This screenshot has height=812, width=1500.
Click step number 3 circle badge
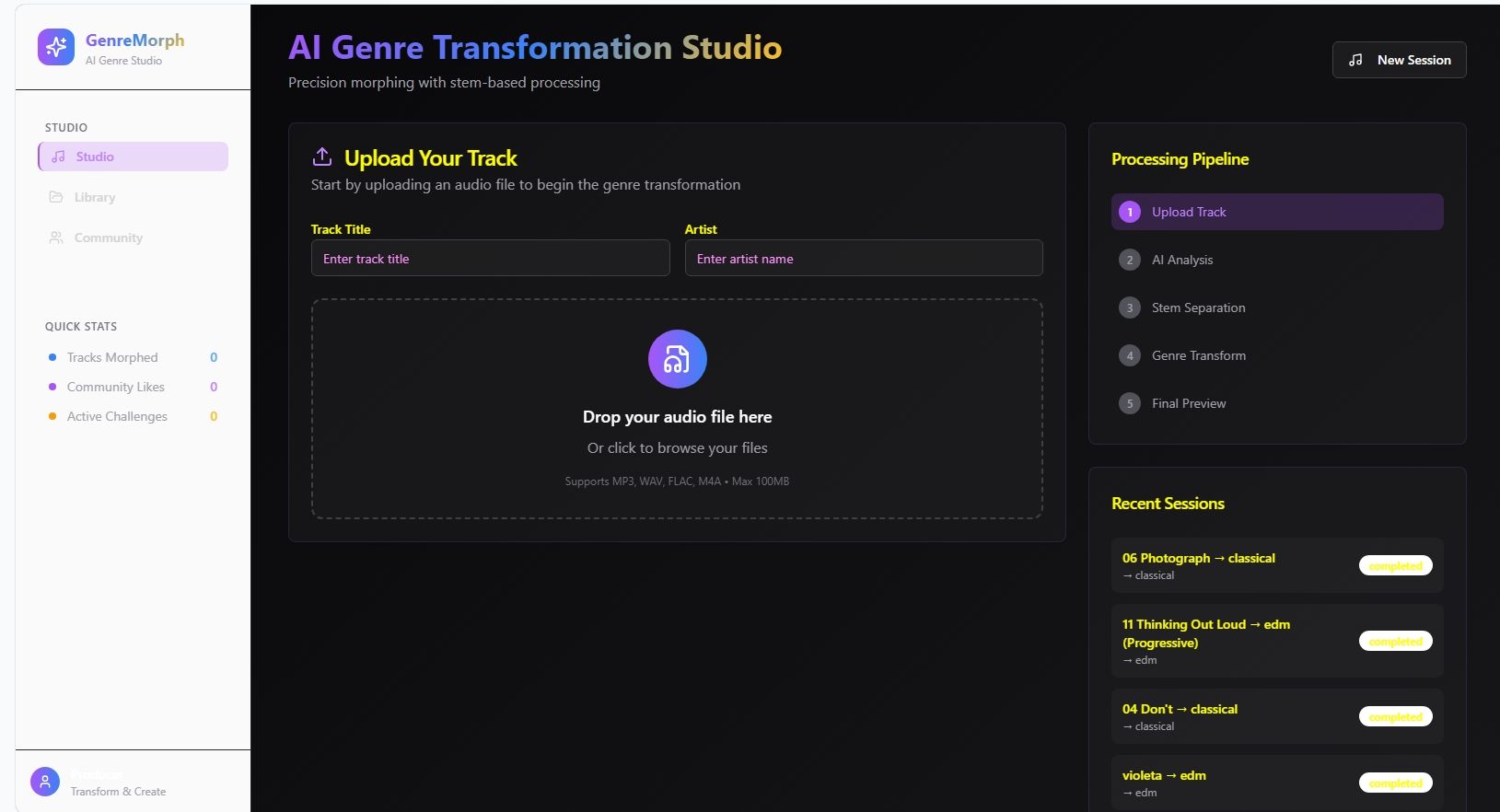1130,307
